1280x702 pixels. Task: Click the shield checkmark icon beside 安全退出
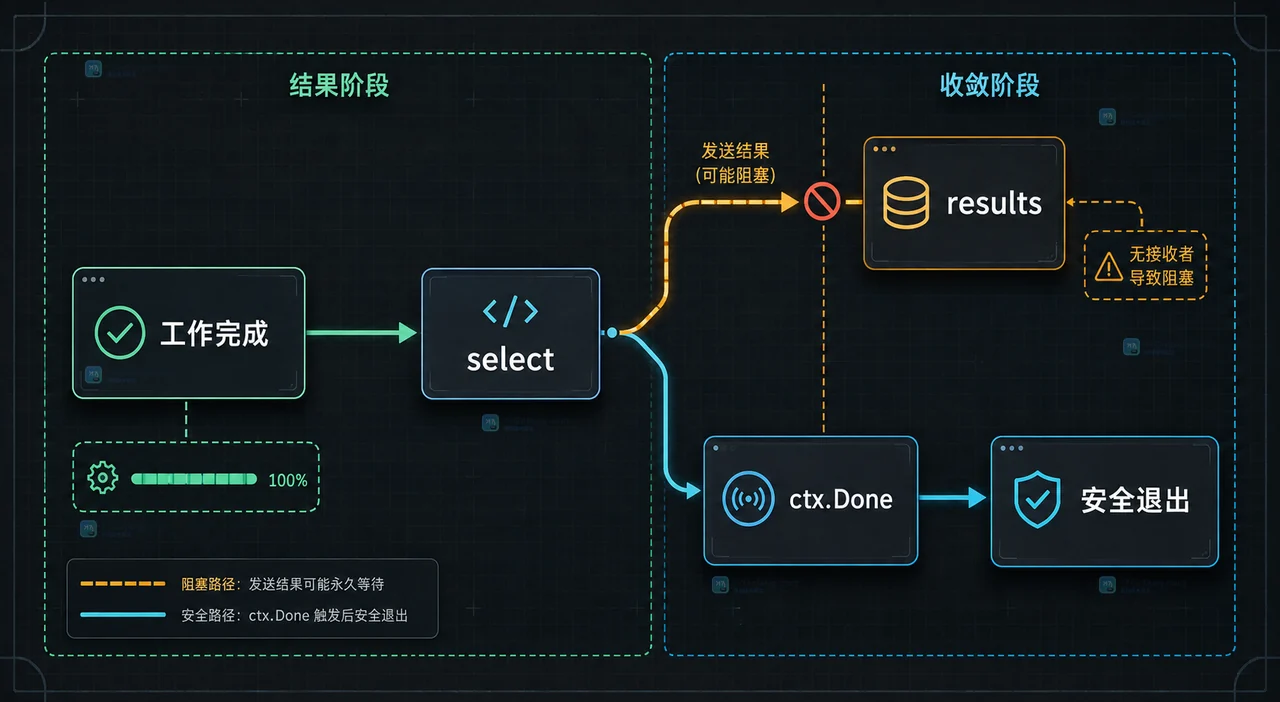[1037, 500]
